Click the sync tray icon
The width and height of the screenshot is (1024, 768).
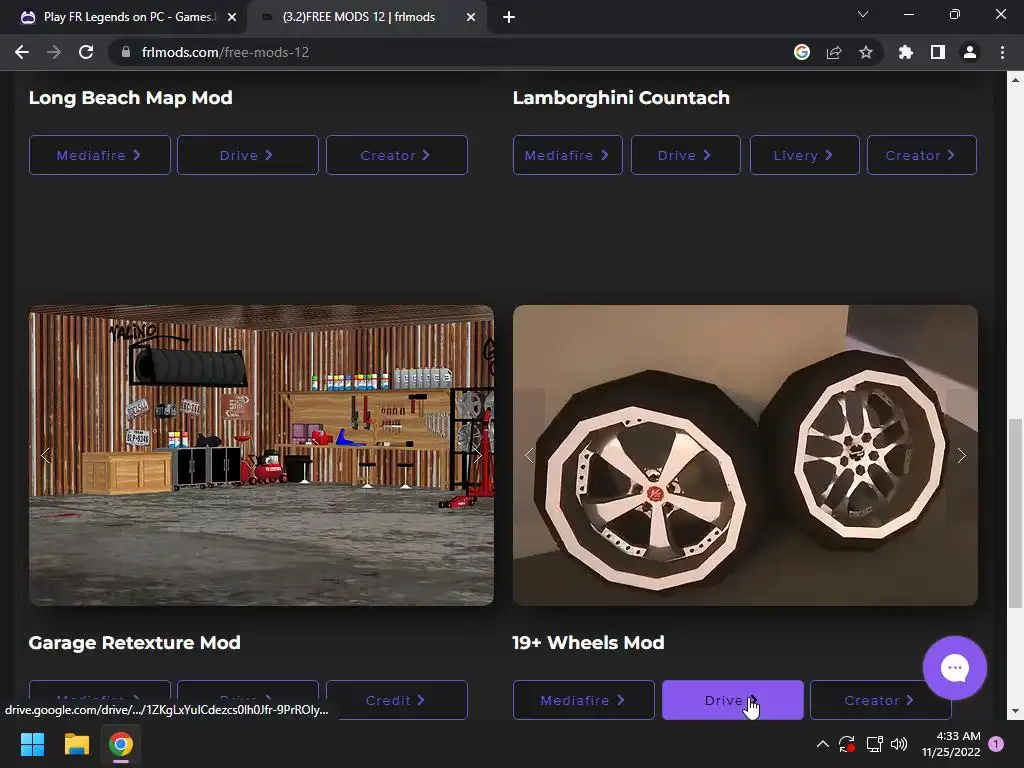pos(847,743)
